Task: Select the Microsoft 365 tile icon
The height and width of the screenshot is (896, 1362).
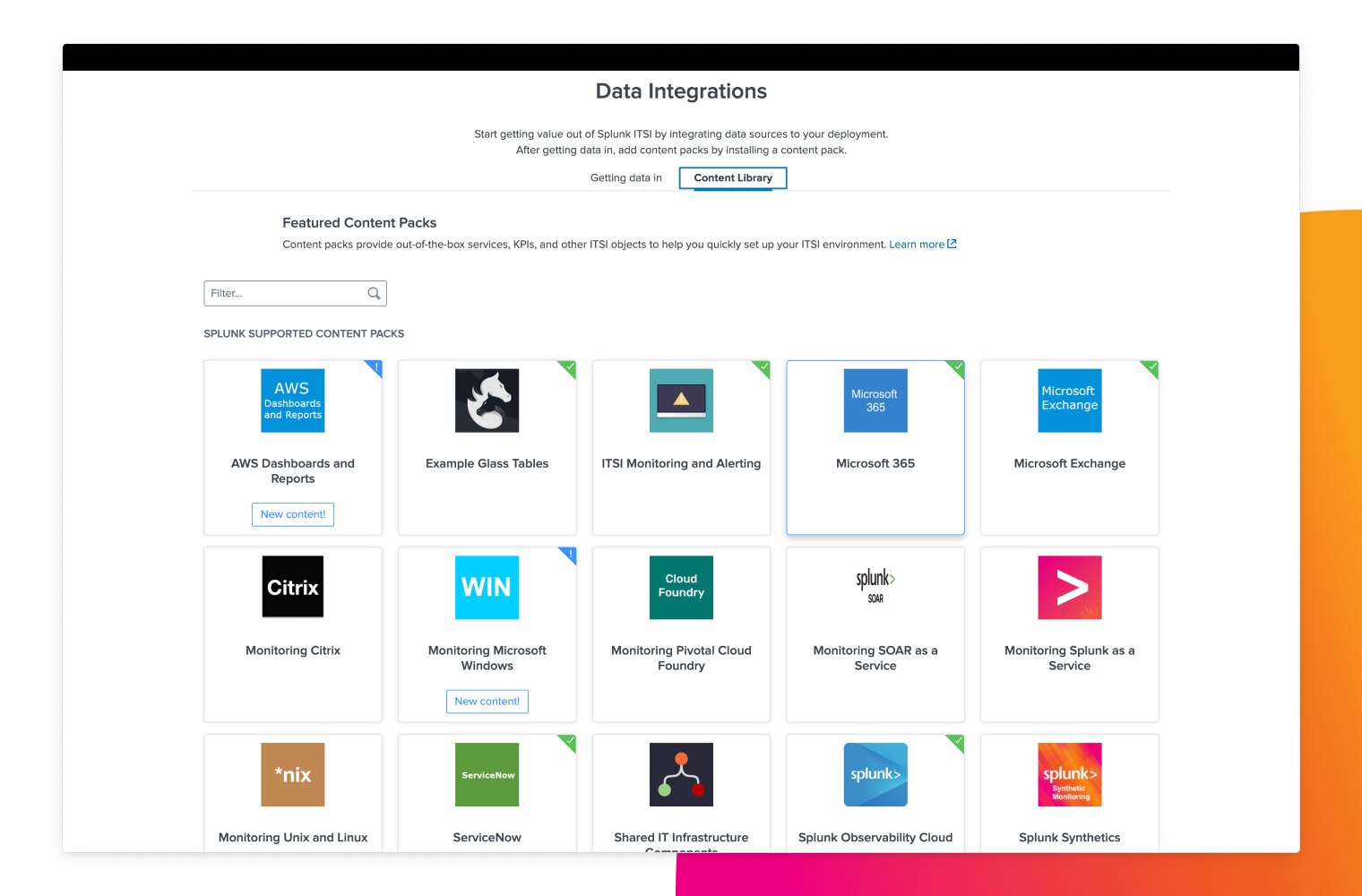Action: [x=875, y=401]
